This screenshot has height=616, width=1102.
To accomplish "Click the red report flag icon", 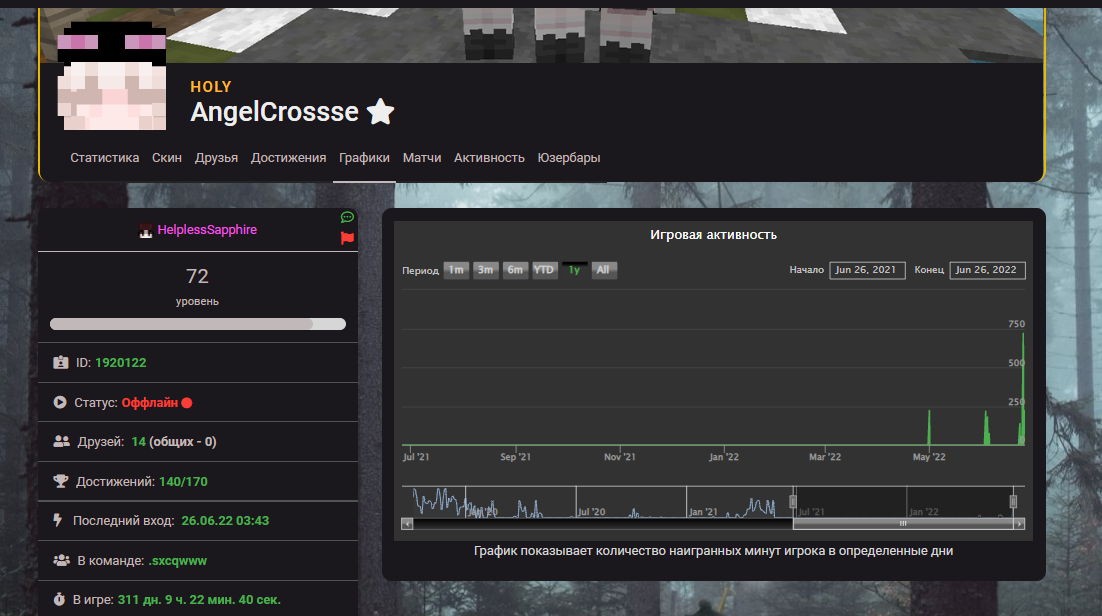I will tap(347, 238).
